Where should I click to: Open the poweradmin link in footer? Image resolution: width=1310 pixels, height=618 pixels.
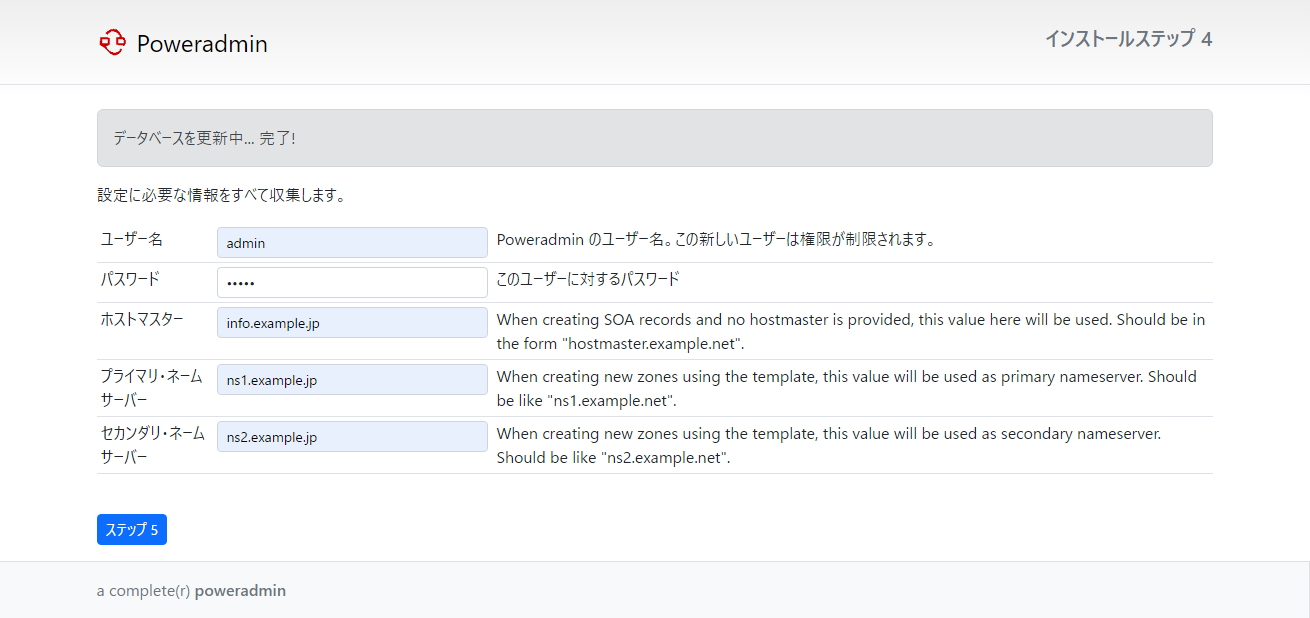(x=240, y=591)
